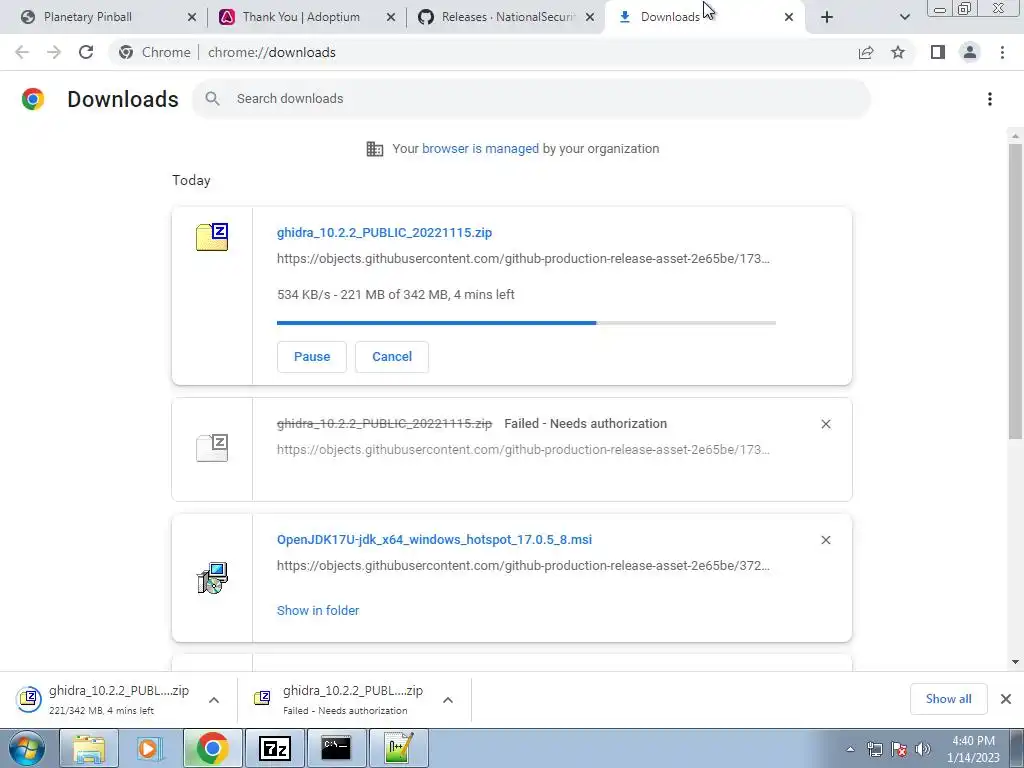
Task: Open Windows Explorer from taskbar
Action: click(x=89, y=748)
